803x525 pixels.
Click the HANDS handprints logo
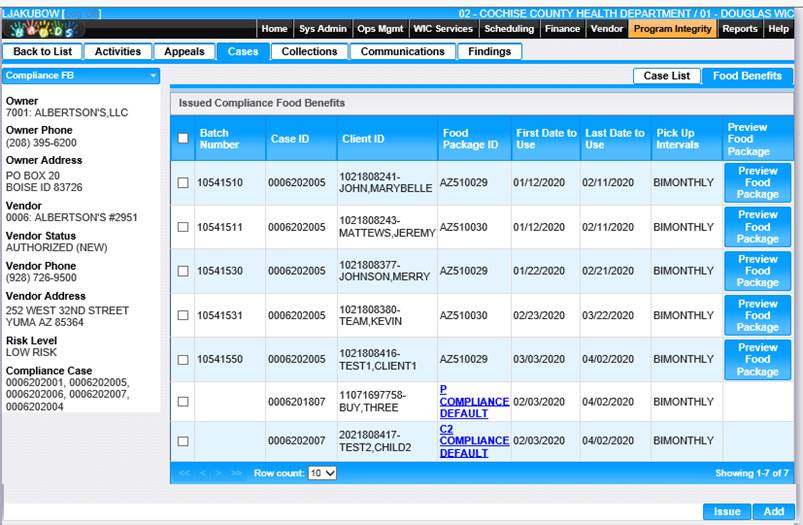(43, 30)
